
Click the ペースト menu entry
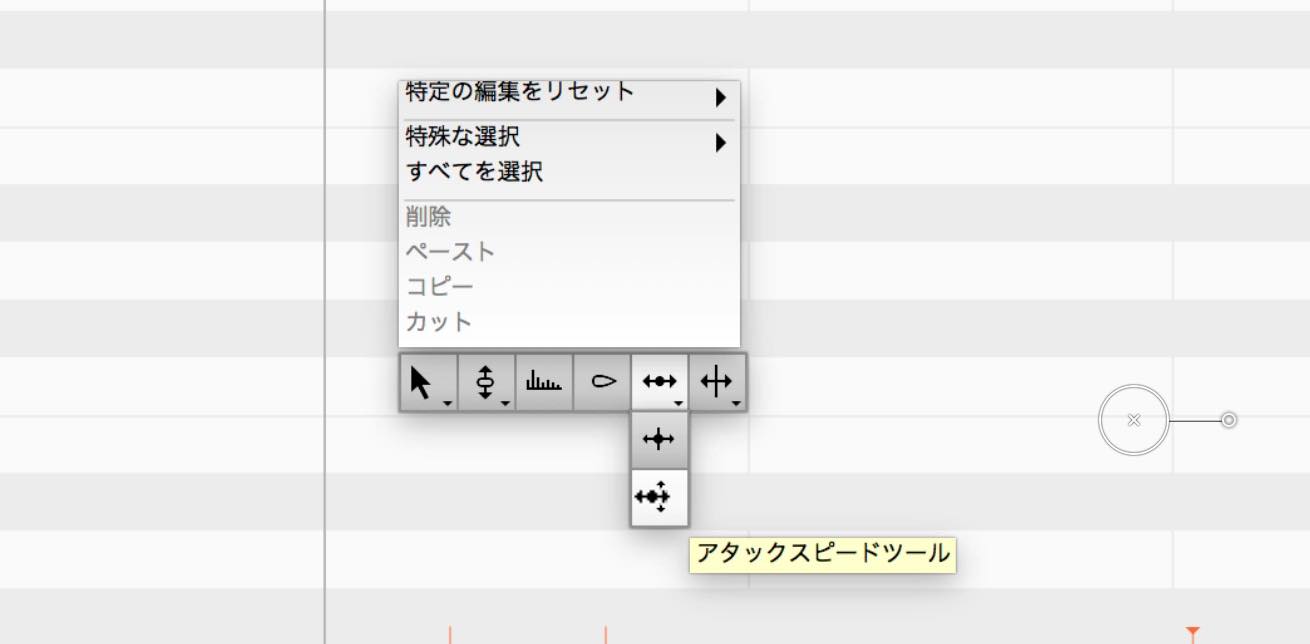[x=569, y=252]
